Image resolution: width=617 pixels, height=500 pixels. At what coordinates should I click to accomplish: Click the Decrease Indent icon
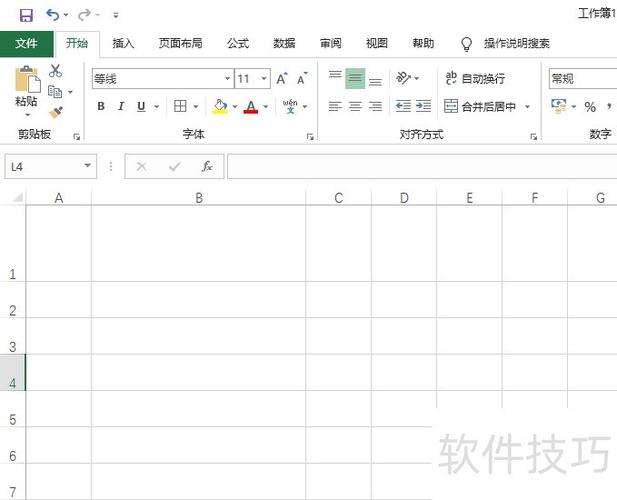tap(403, 106)
